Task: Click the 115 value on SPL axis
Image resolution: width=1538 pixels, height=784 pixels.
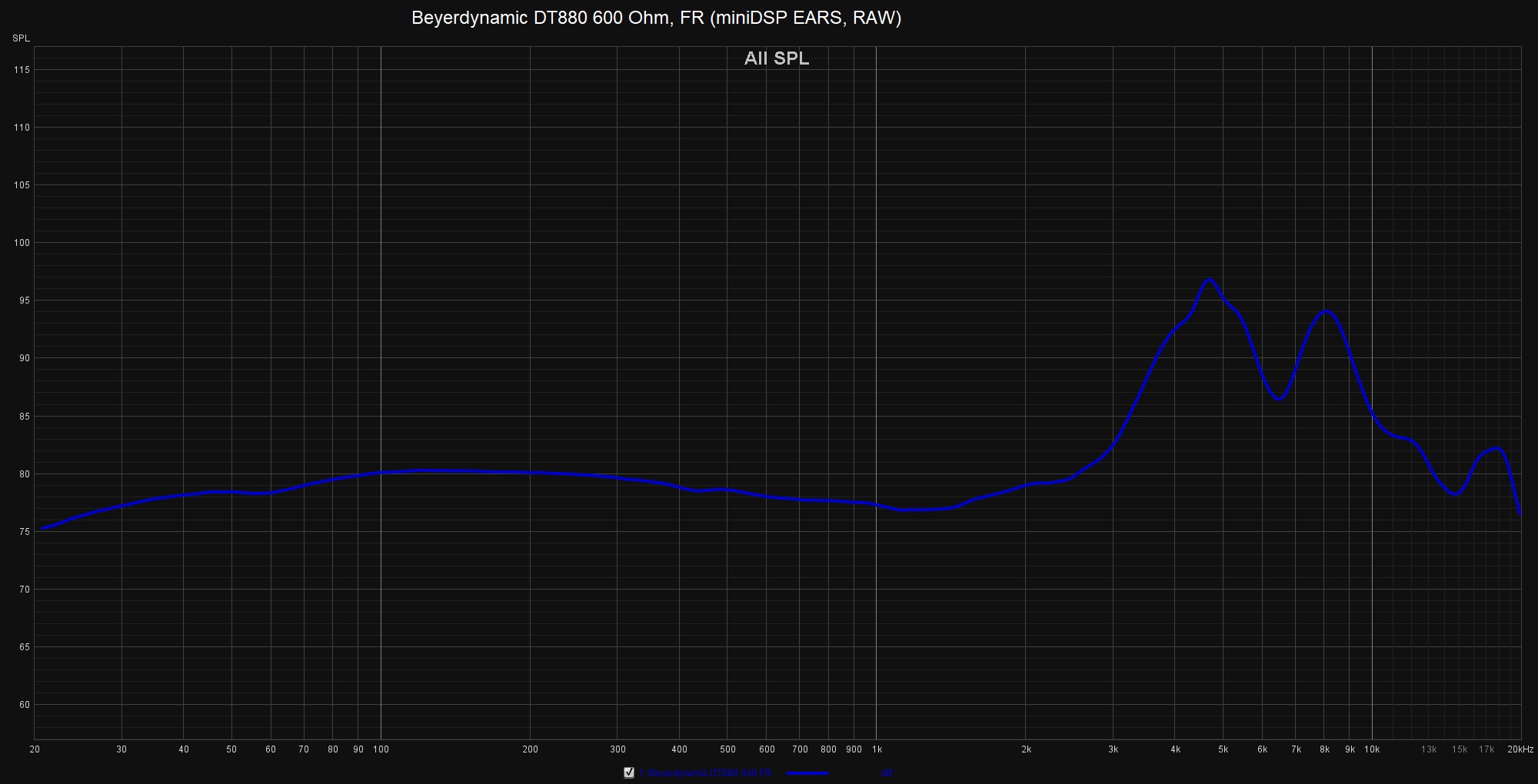Action: click(22, 70)
